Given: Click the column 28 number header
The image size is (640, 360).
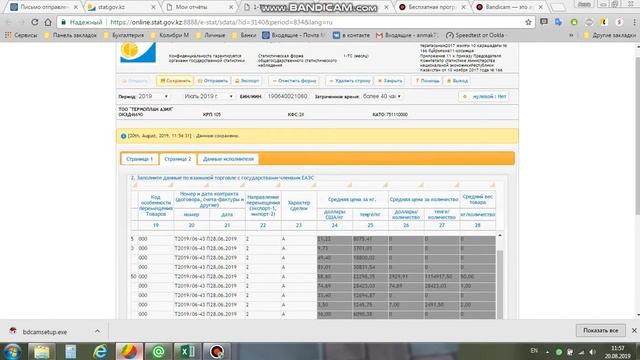Looking at the screenshot, I should click(x=477, y=225).
